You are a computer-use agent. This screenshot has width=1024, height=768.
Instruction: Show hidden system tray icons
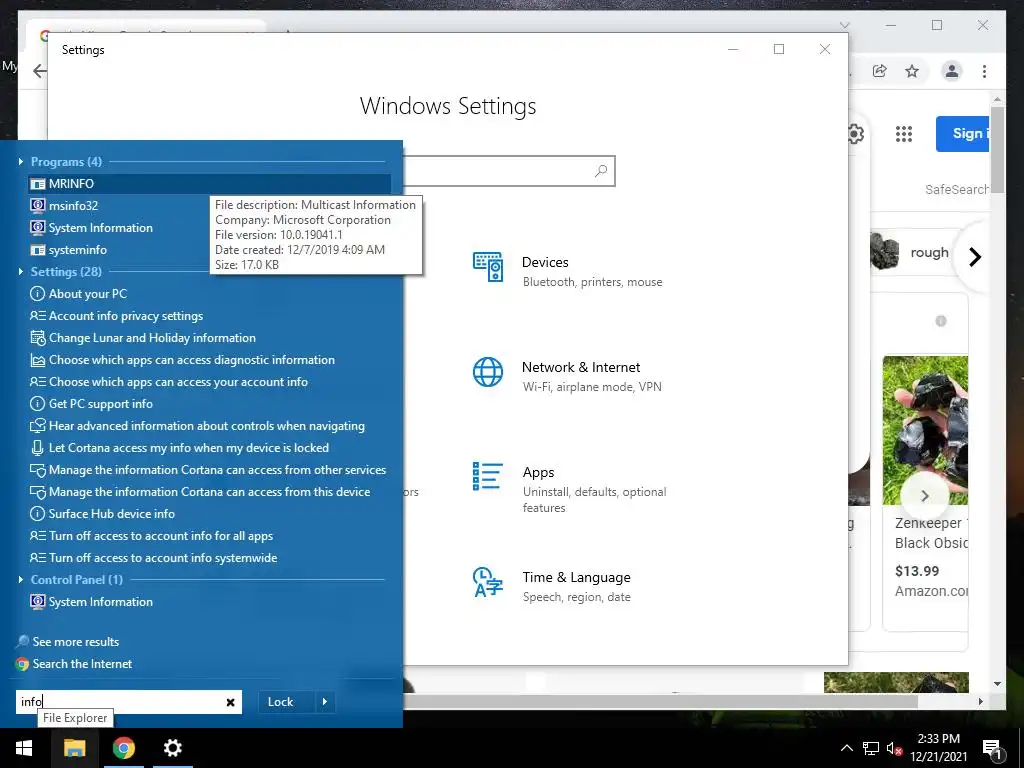click(846, 748)
